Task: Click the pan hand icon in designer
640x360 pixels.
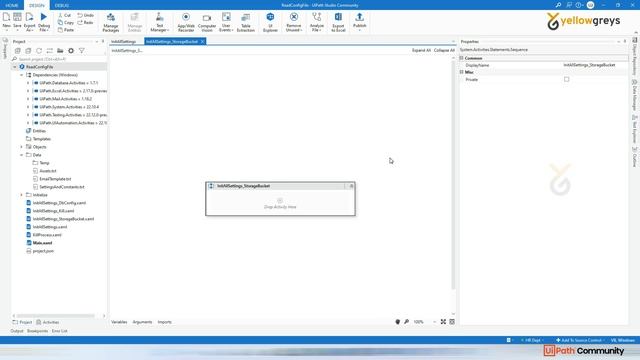Action: point(398,322)
